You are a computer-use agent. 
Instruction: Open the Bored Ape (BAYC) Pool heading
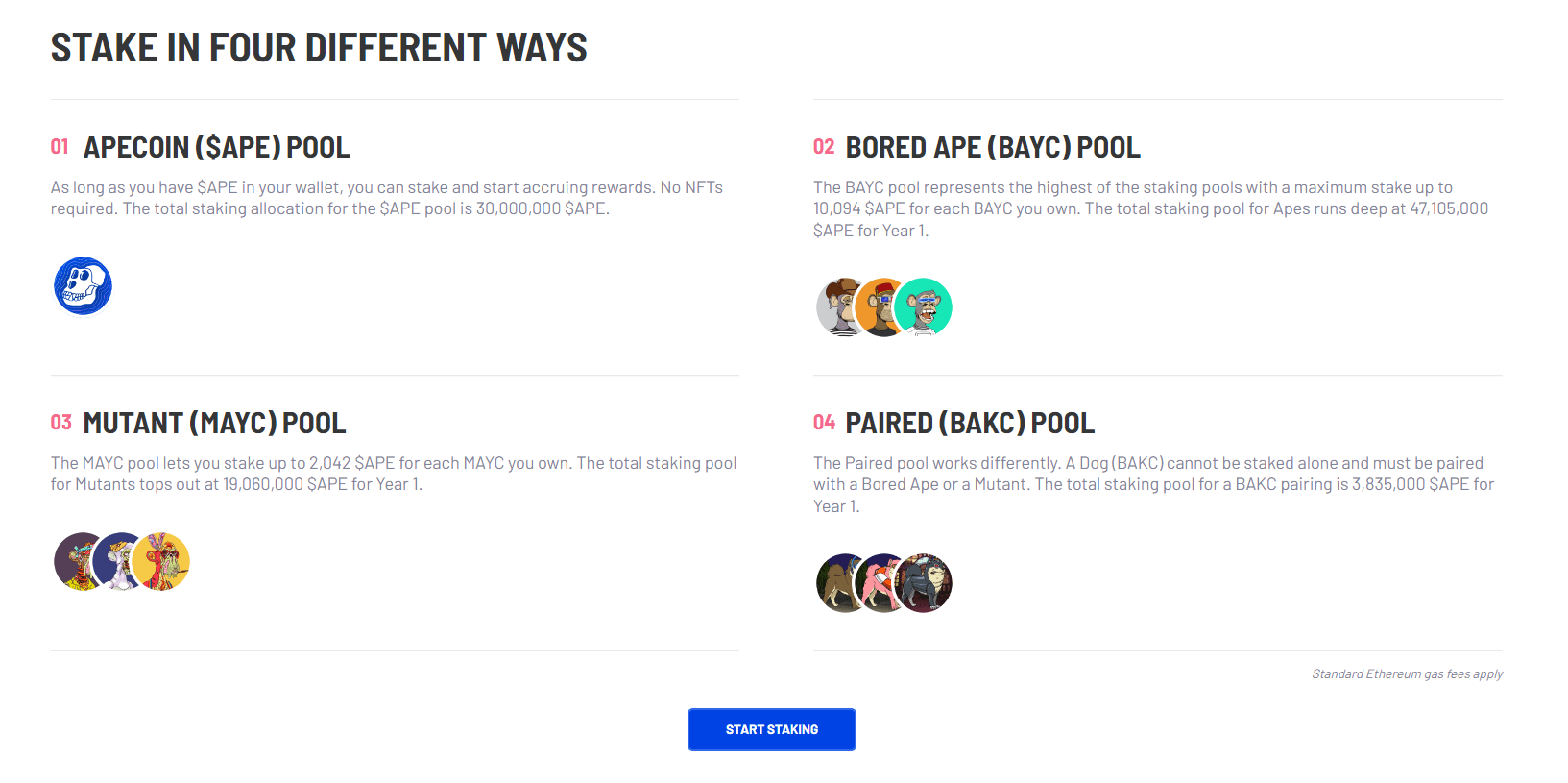[993, 147]
